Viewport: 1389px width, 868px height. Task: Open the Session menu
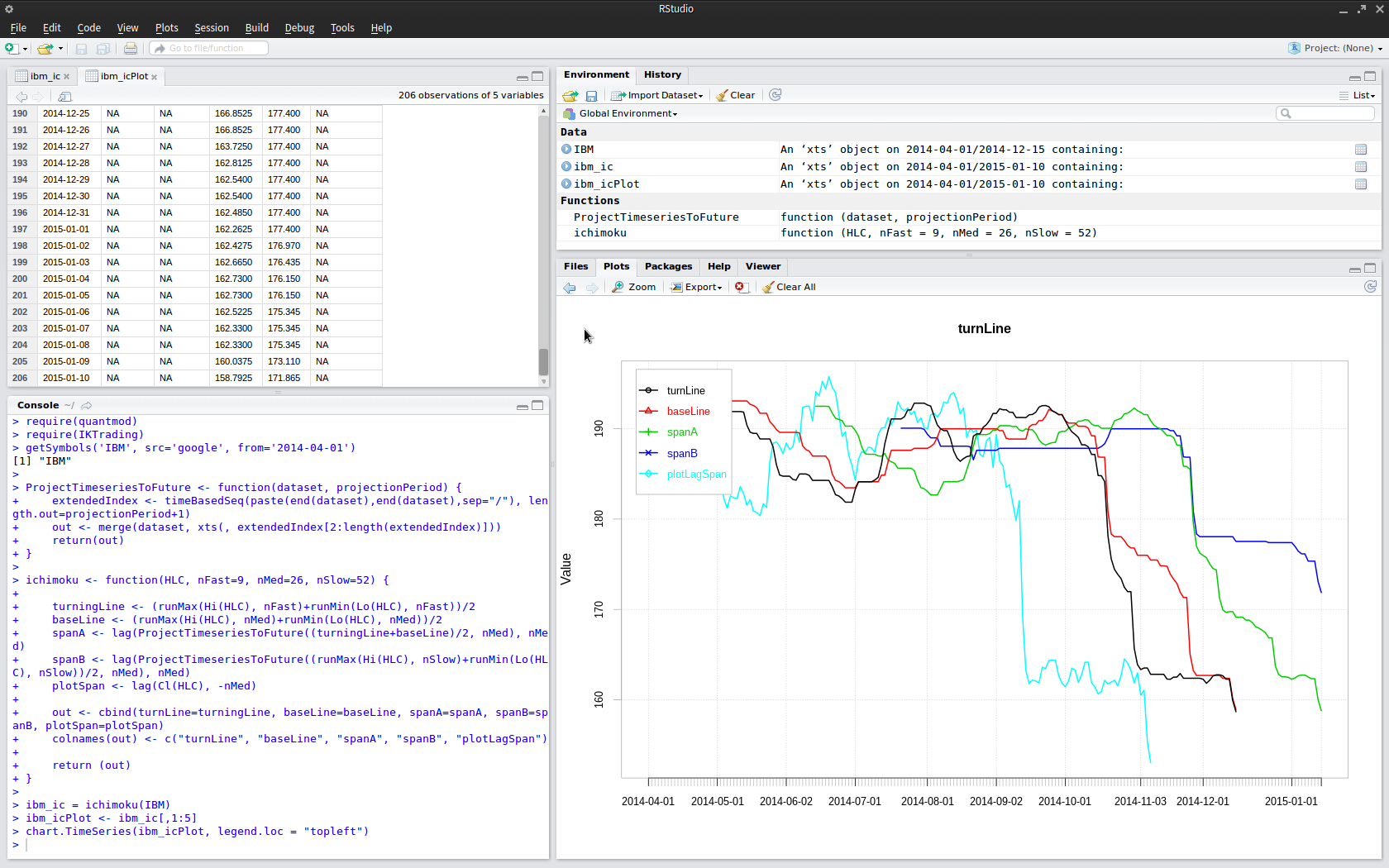coord(212,28)
